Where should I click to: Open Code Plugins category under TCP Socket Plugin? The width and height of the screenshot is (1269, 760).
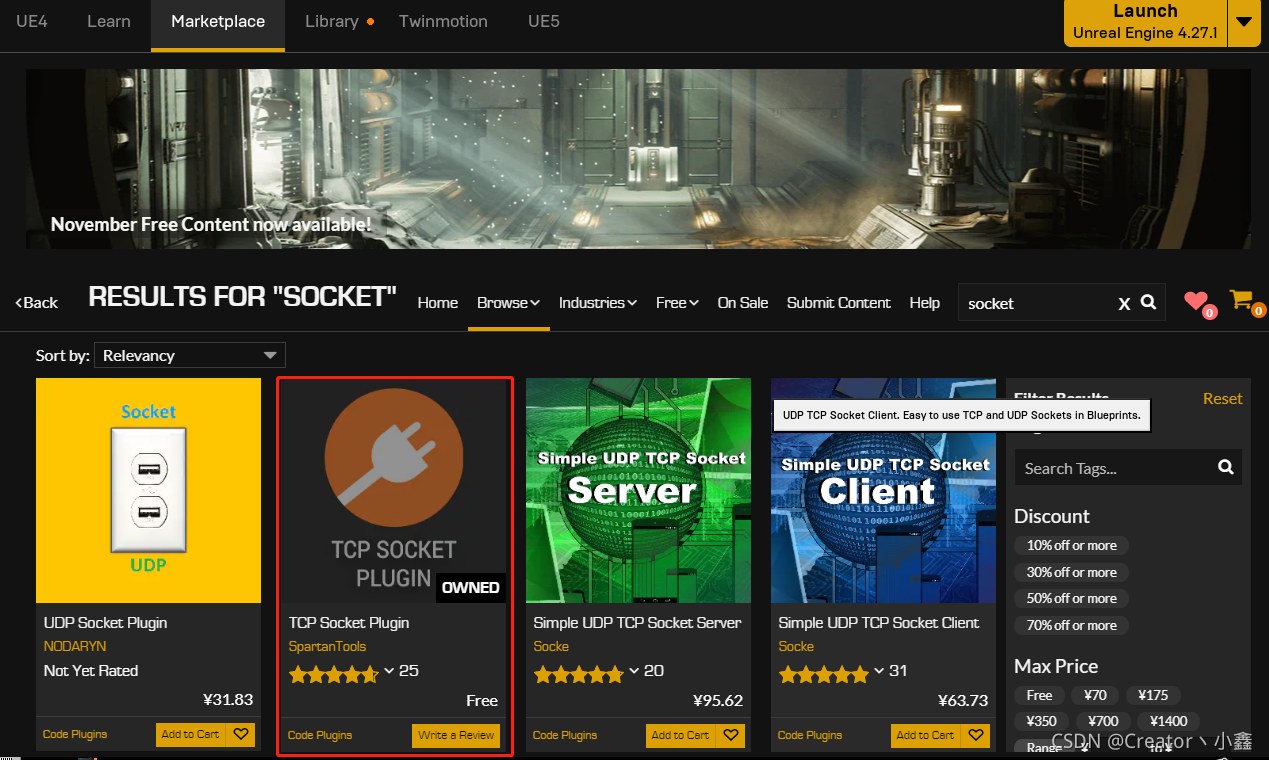[x=320, y=735]
